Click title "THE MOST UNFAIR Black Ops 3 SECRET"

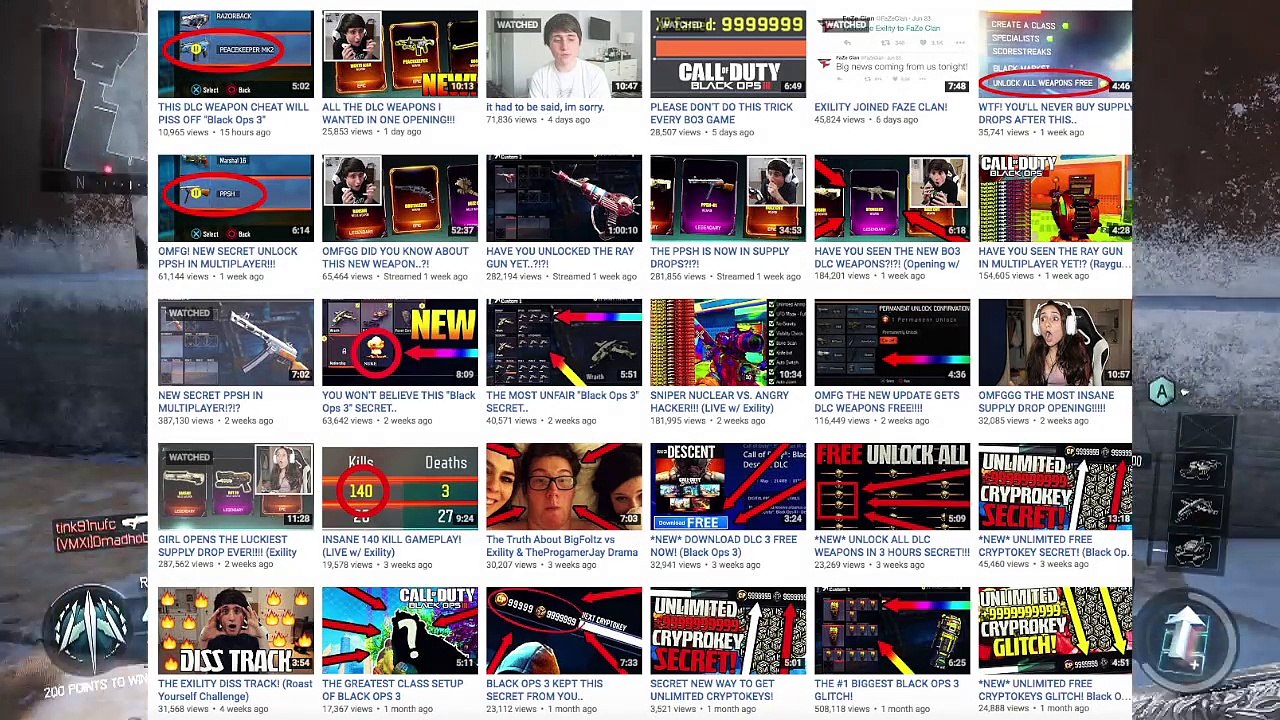click(x=562, y=401)
